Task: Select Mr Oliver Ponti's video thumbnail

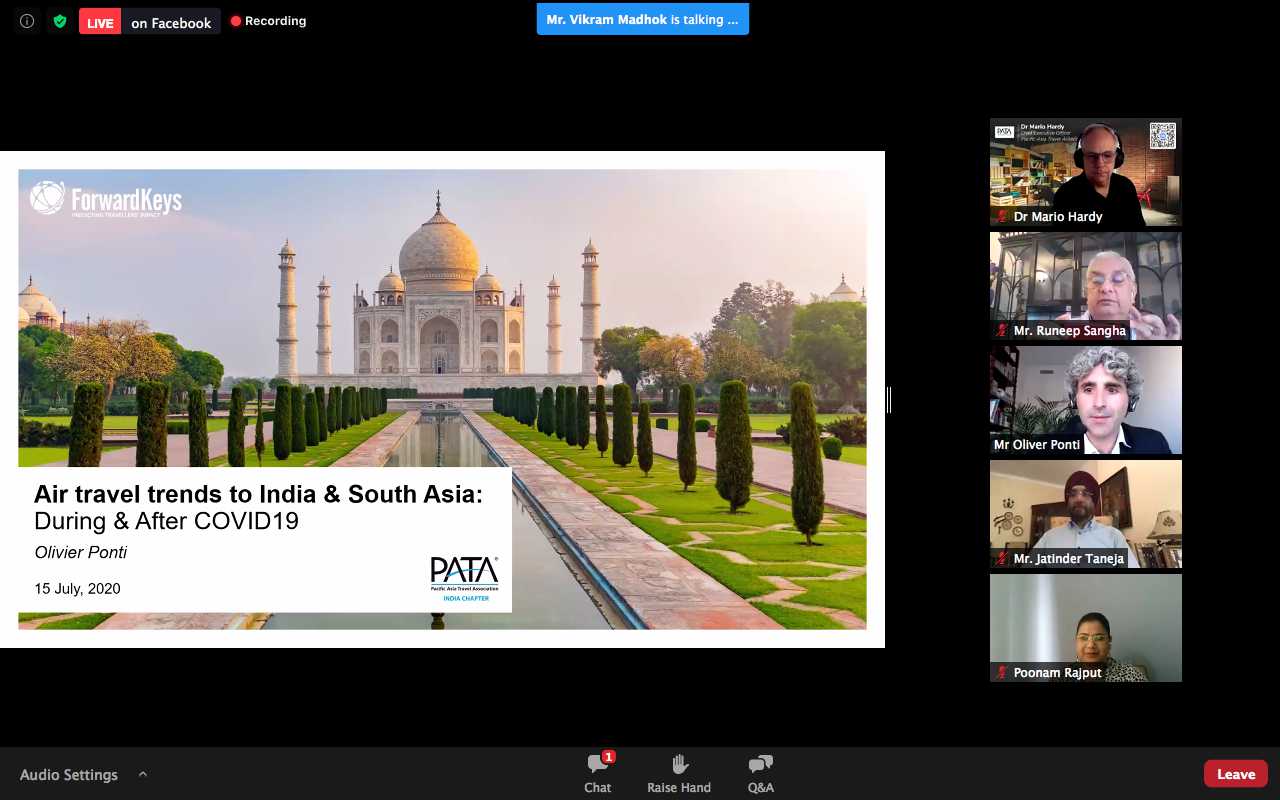Action: 1085,400
